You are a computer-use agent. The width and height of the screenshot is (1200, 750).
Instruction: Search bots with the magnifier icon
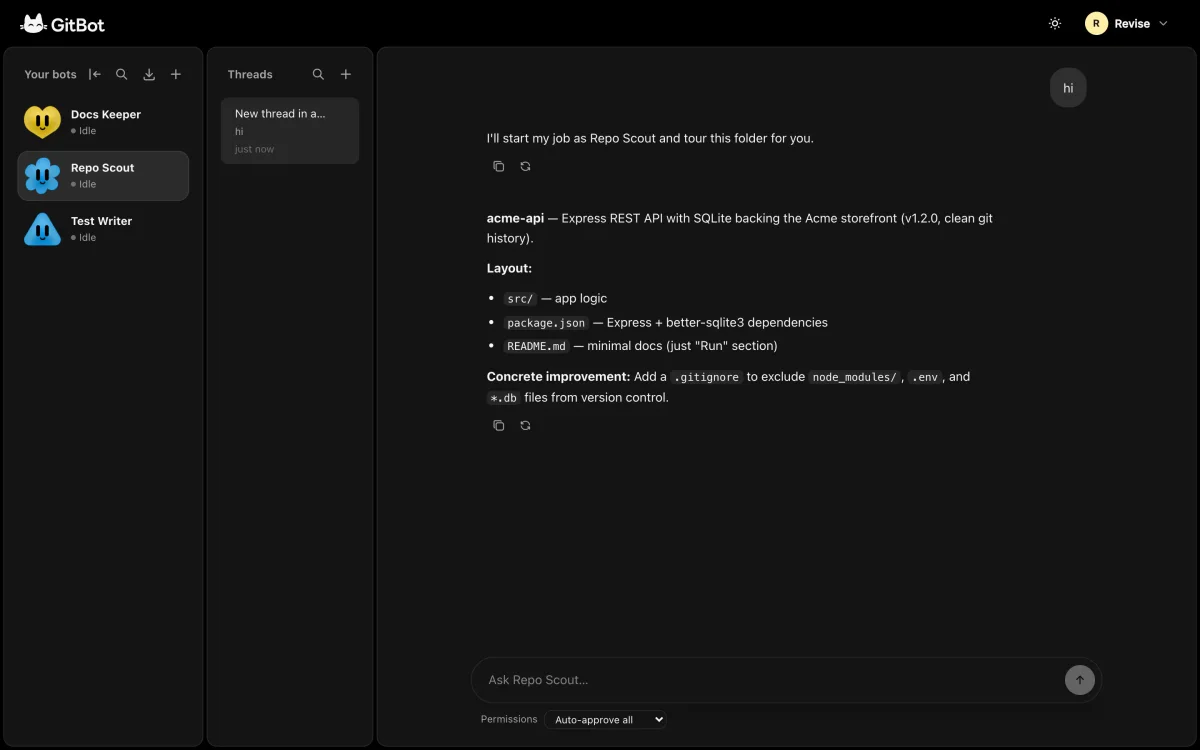coord(122,74)
